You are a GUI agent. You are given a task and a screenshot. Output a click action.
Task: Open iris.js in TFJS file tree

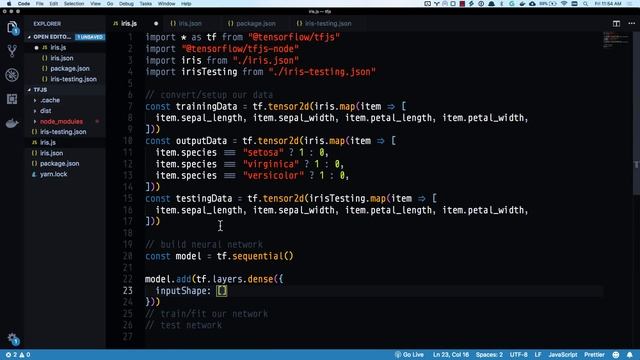tap(48, 142)
